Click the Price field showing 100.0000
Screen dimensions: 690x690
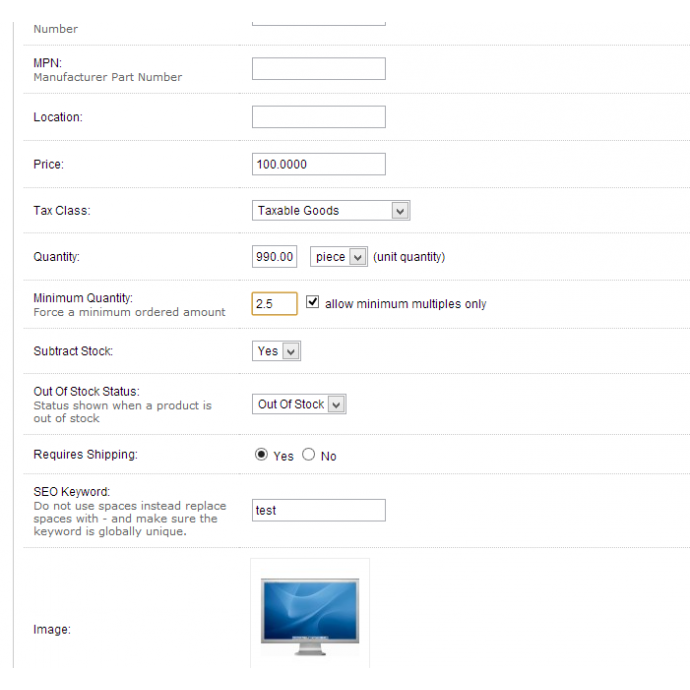tap(319, 164)
